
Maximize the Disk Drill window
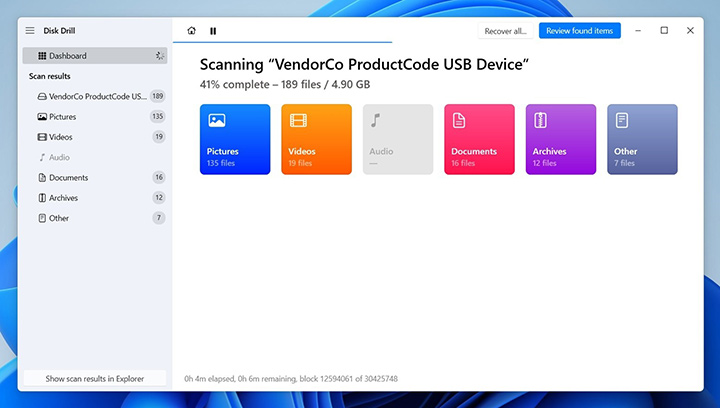pos(664,31)
